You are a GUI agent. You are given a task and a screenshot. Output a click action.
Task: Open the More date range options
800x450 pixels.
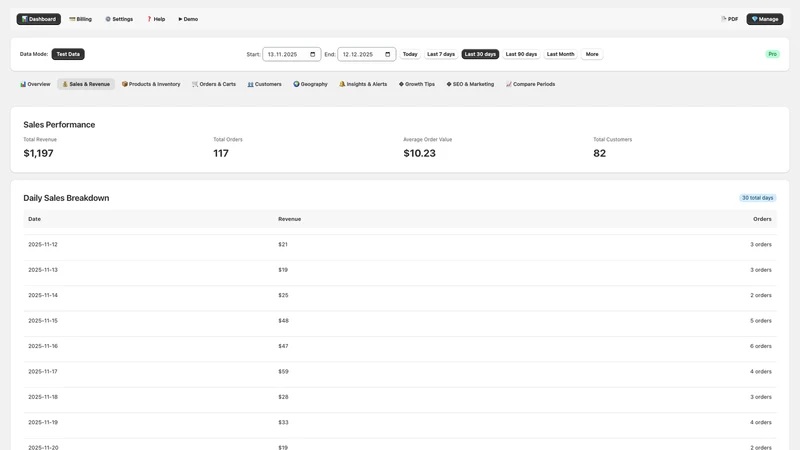coord(592,54)
